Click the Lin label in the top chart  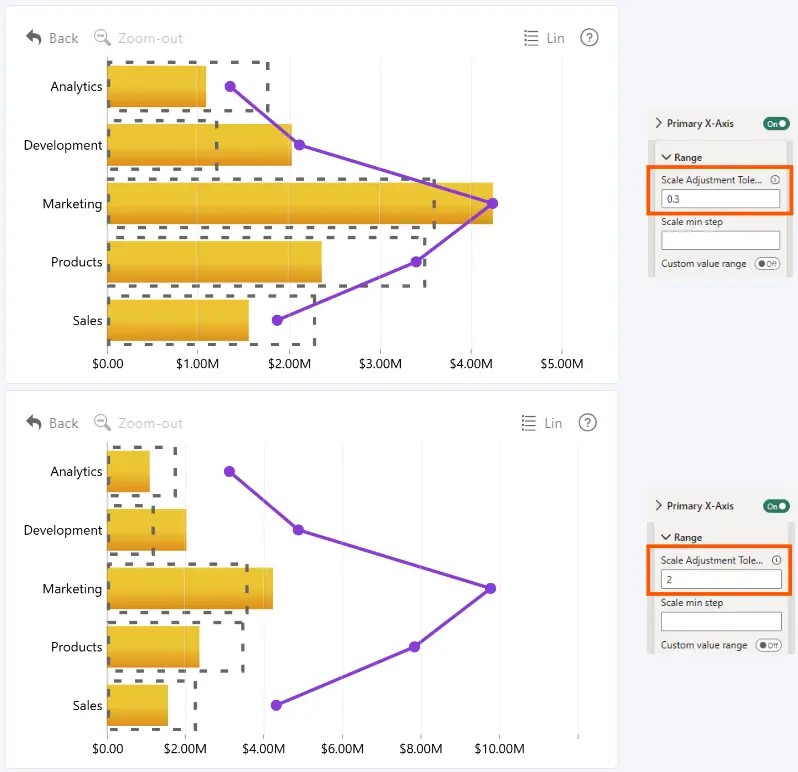pyautogui.click(x=555, y=38)
